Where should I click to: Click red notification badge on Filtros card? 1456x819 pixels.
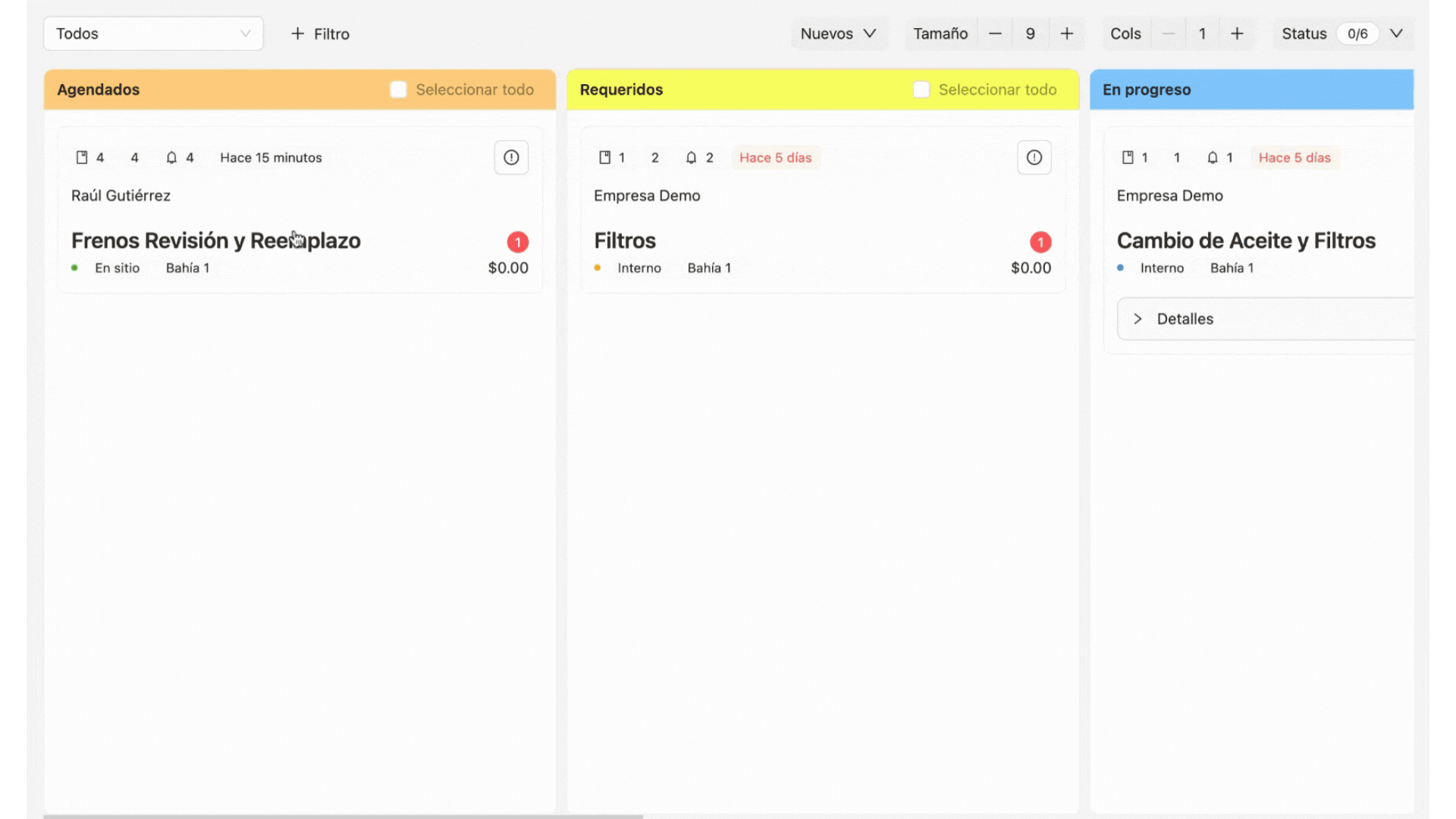pyautogui.click(x=1040, y=242)
